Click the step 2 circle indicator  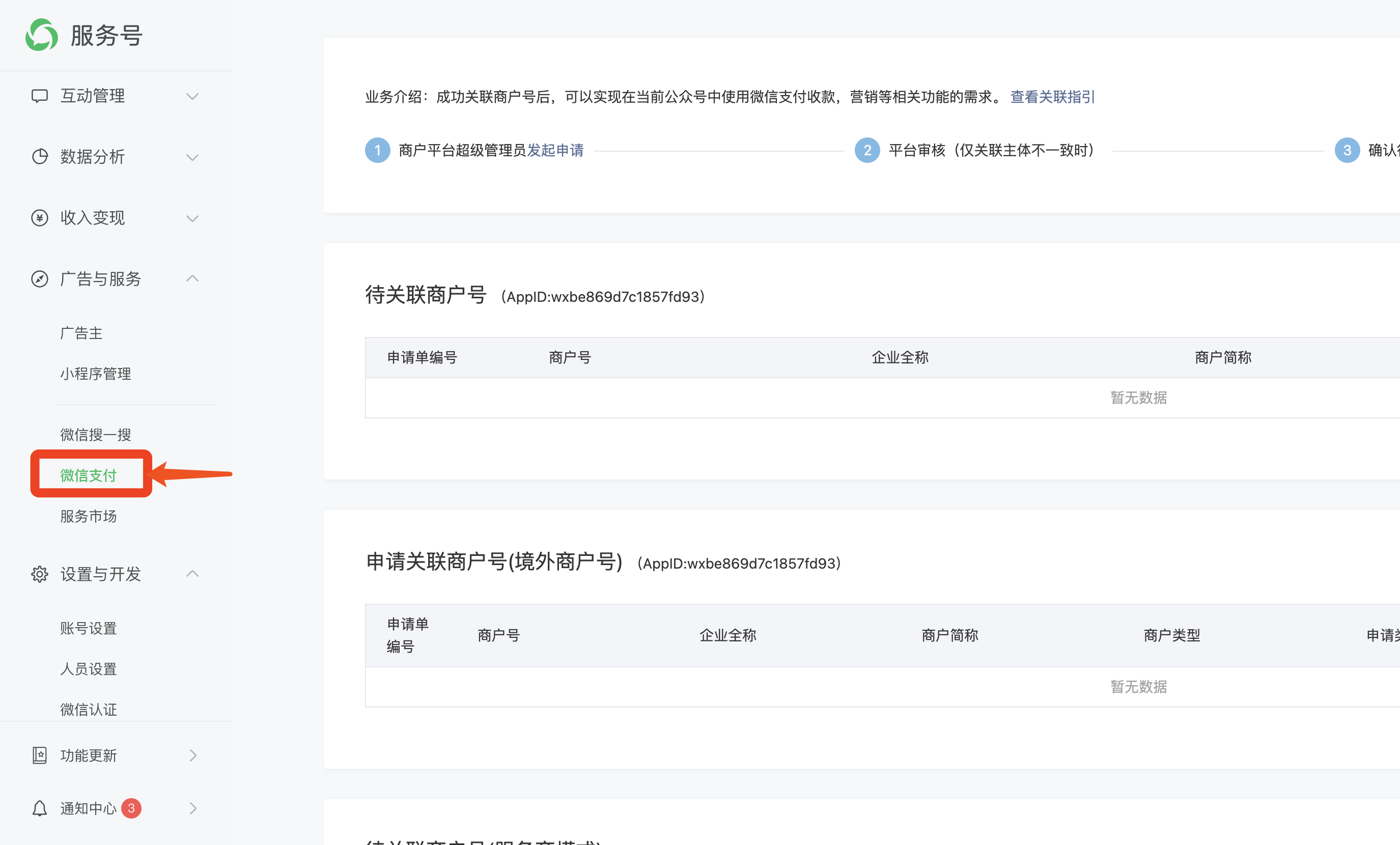(867, 150)
